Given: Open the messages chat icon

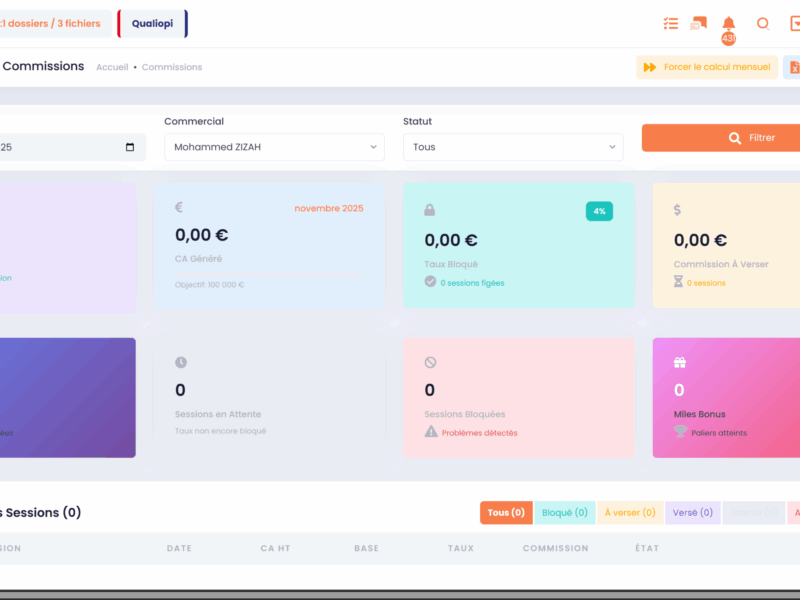Looking at the screenshot, I should click(x=697, y=23).
